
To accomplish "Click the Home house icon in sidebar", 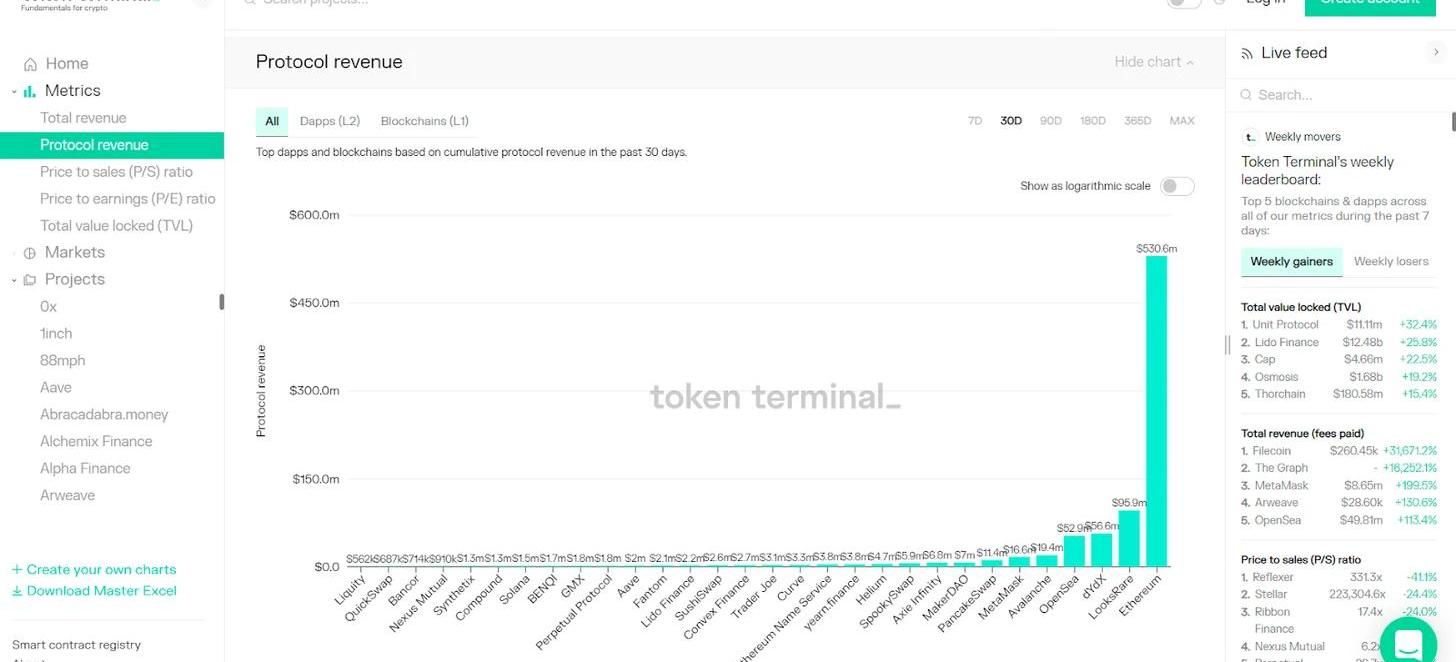I will (30, 64).
